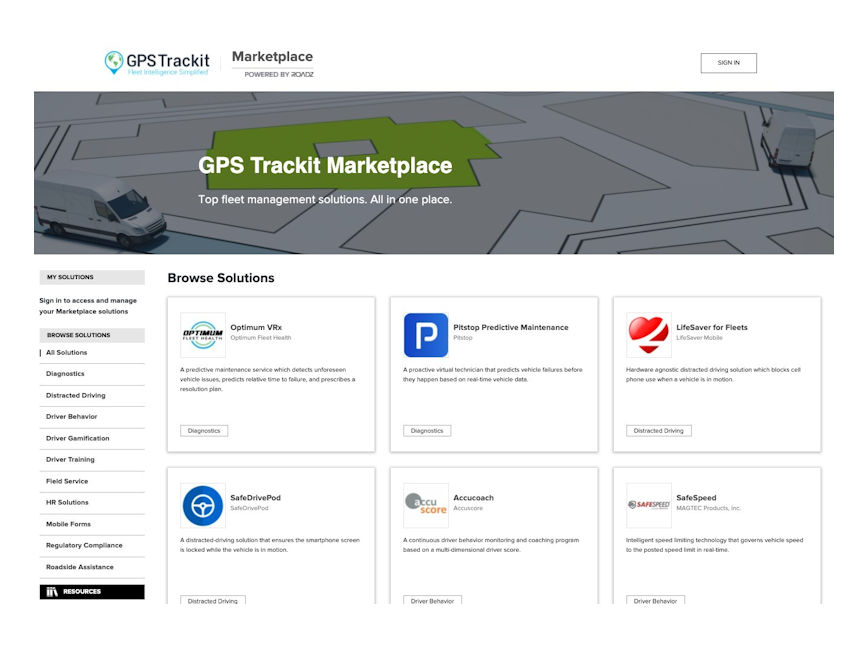Screen dimensions: 861x645
Task: Click the Accuscore logo
Action: [426, 506]
